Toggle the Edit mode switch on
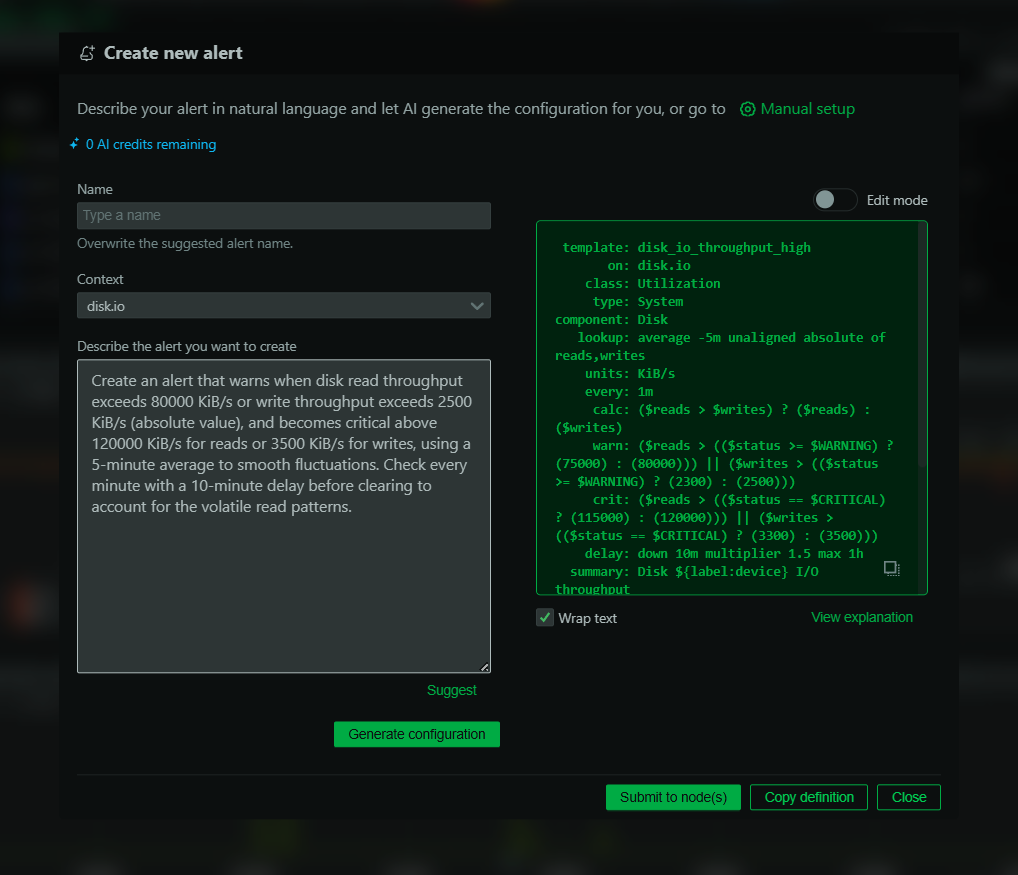Viewport: 1018px width, 875px height. [835, 200]
